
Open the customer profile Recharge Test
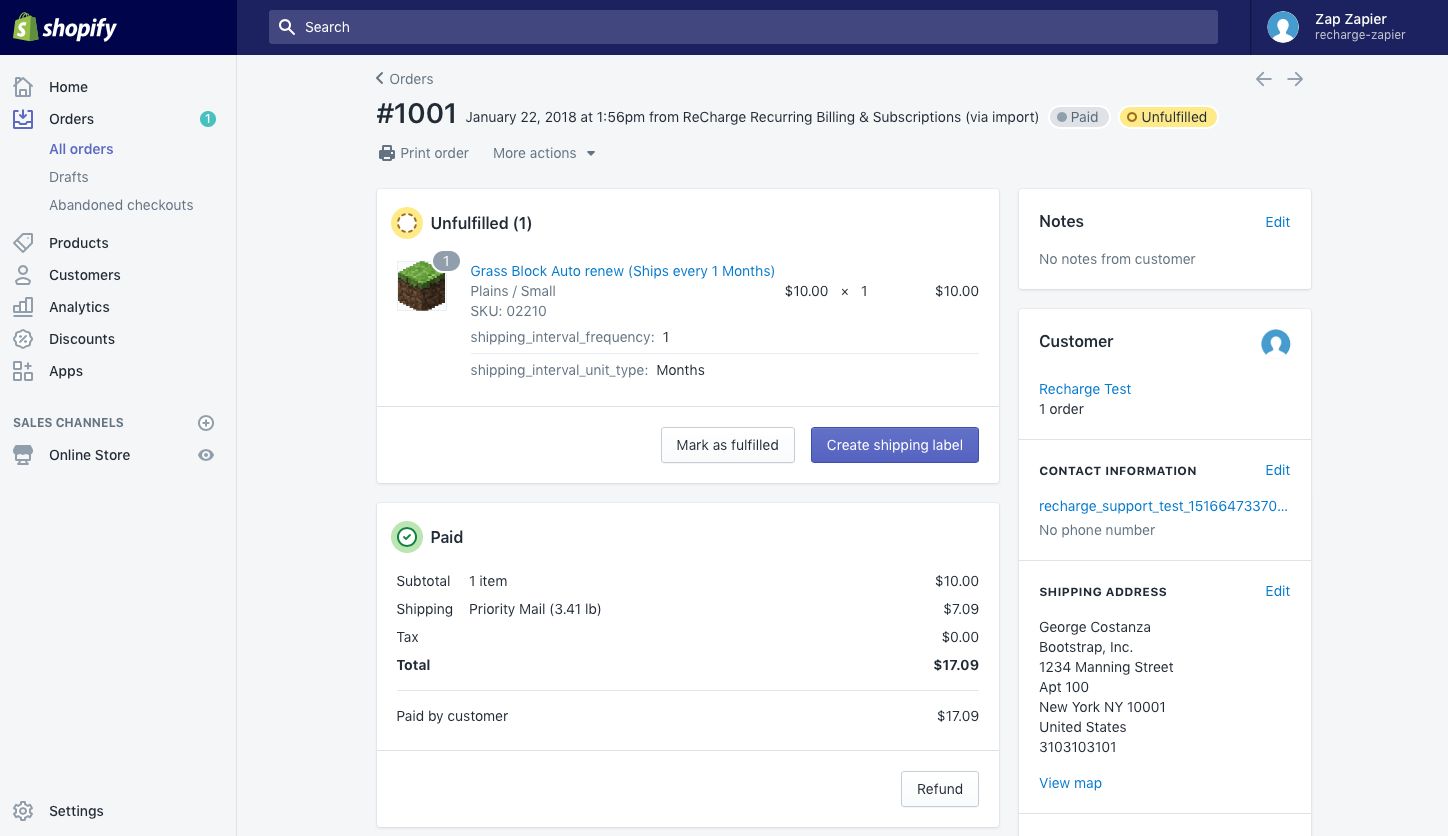pos(1085,389)
